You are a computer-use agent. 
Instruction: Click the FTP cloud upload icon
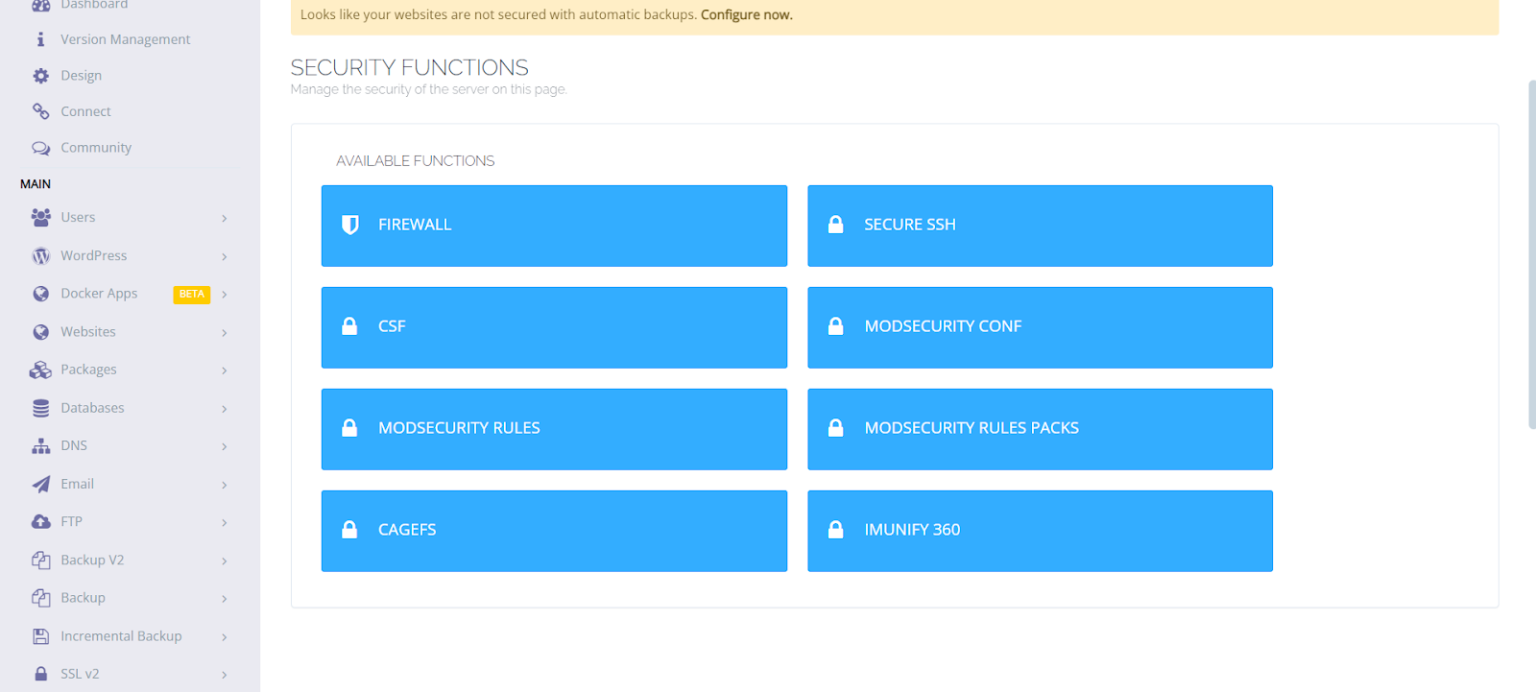40,521
